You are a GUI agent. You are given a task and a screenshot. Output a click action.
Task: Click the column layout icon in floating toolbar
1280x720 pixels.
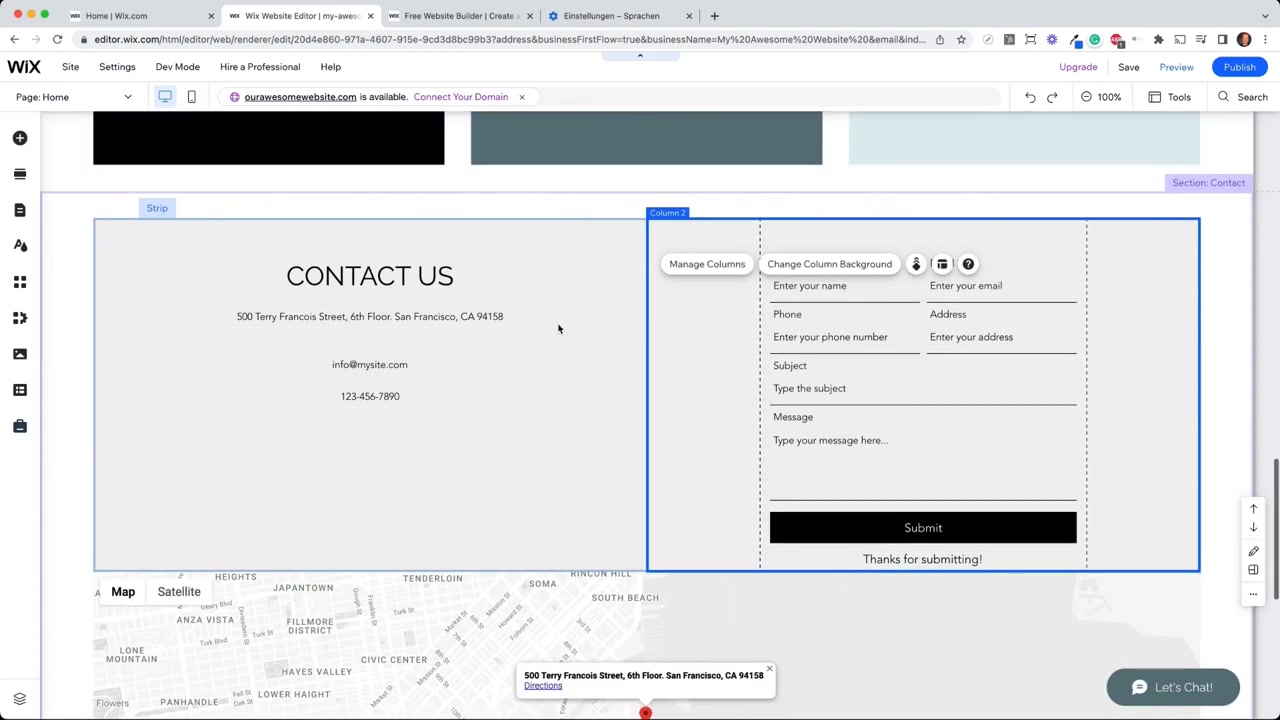[x=942, y=264]
